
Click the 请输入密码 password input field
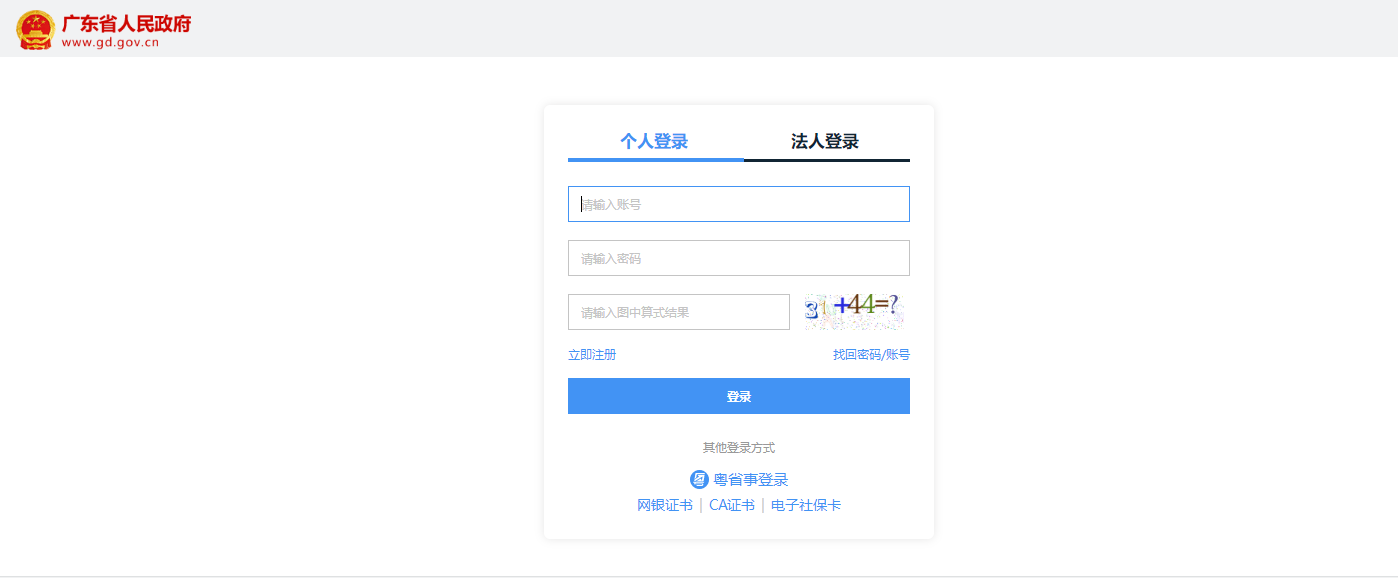(x=738, y=258)
